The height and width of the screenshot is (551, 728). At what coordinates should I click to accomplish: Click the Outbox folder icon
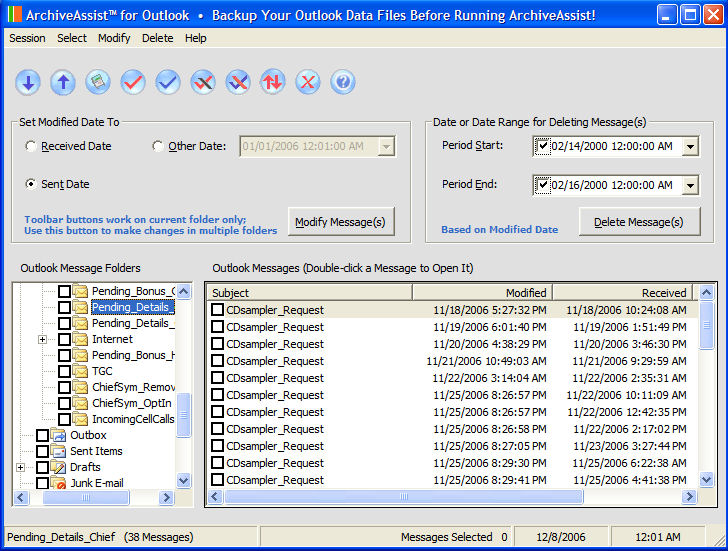(58, 435)
